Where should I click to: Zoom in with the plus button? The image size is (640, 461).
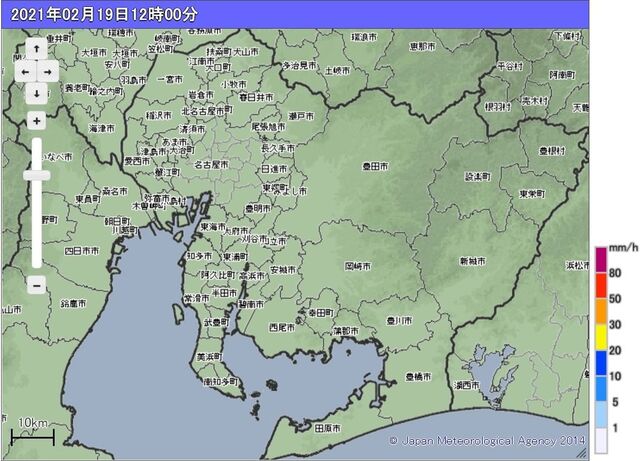37,121
